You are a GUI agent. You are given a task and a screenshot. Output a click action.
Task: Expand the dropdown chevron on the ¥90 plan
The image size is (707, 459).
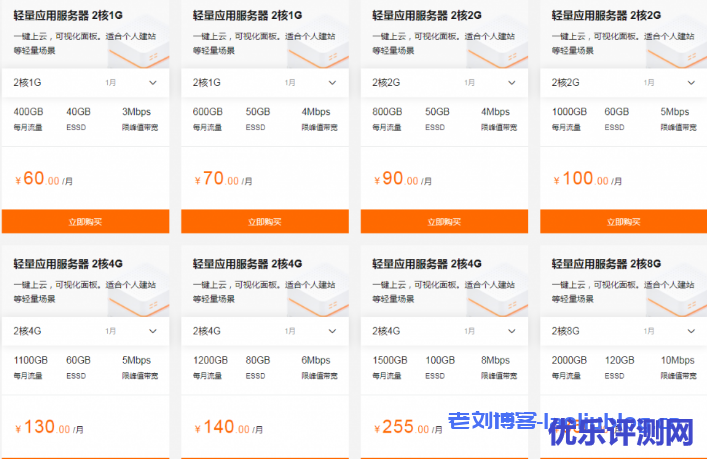[512, 83]
